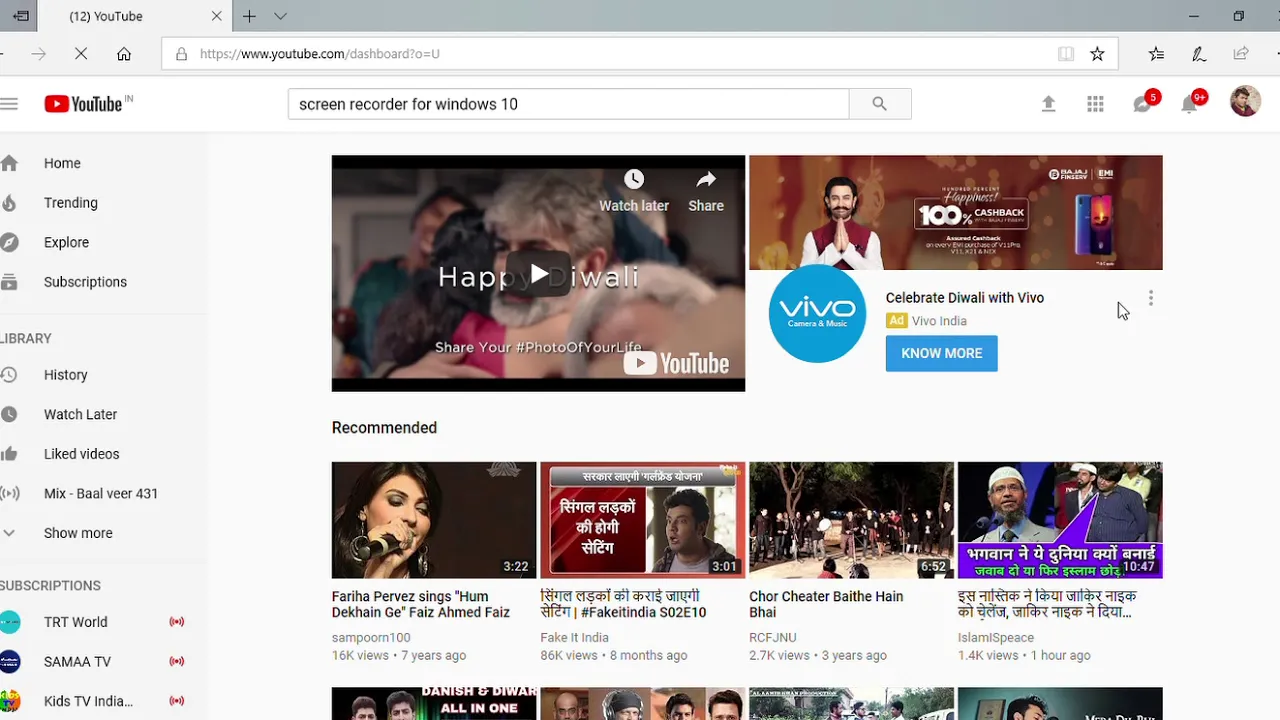This screenshot has height=720, width=1280.
Task: Click the browser stop loading button
Action: tap(81, 54)
